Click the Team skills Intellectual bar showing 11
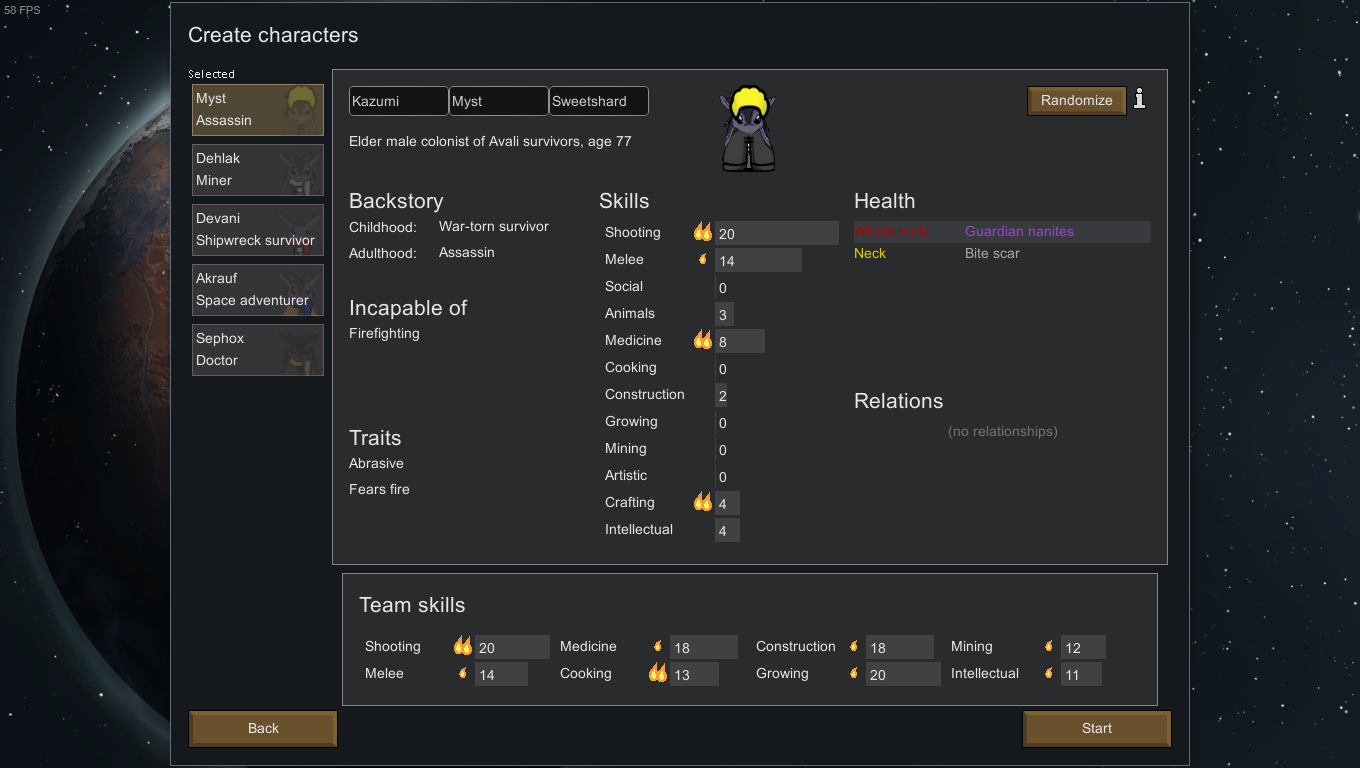This screenshot has height=768, width=1360. pyautogui.click(x=1081, y=674)
